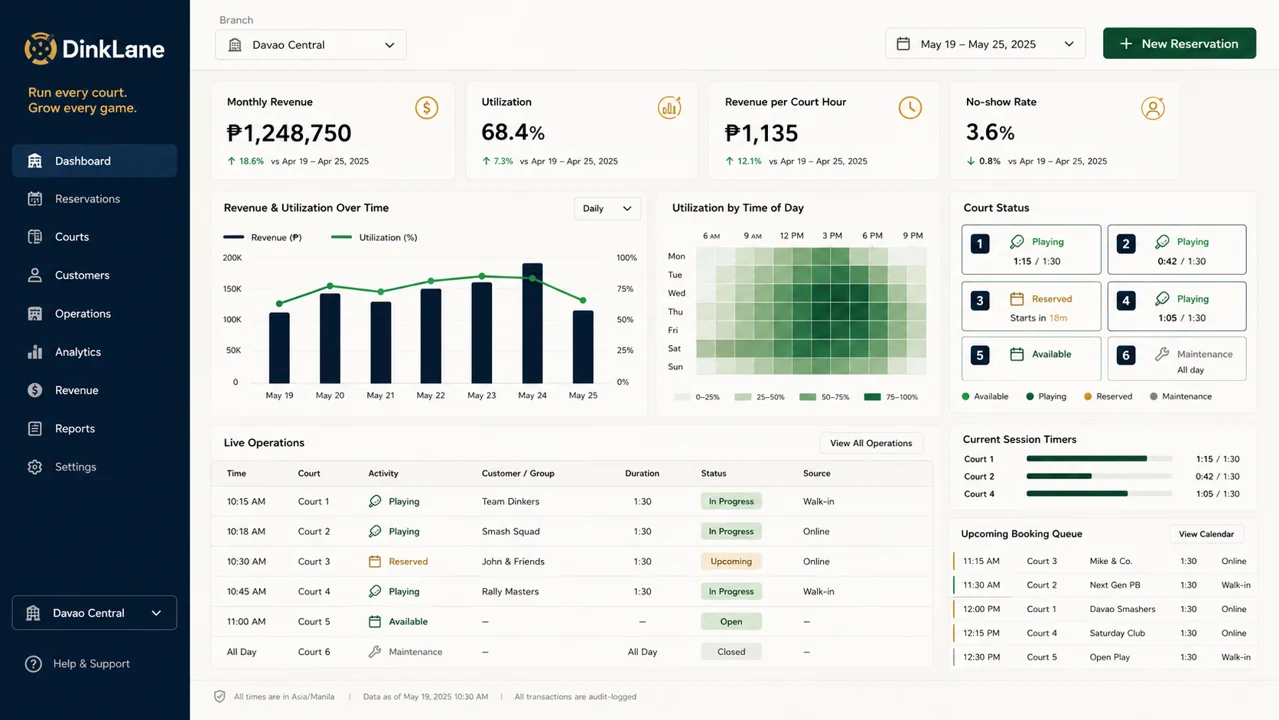1279x720 pixels.
Task: Click the paddle icon on Court 1 status card
Action: 1017,242
